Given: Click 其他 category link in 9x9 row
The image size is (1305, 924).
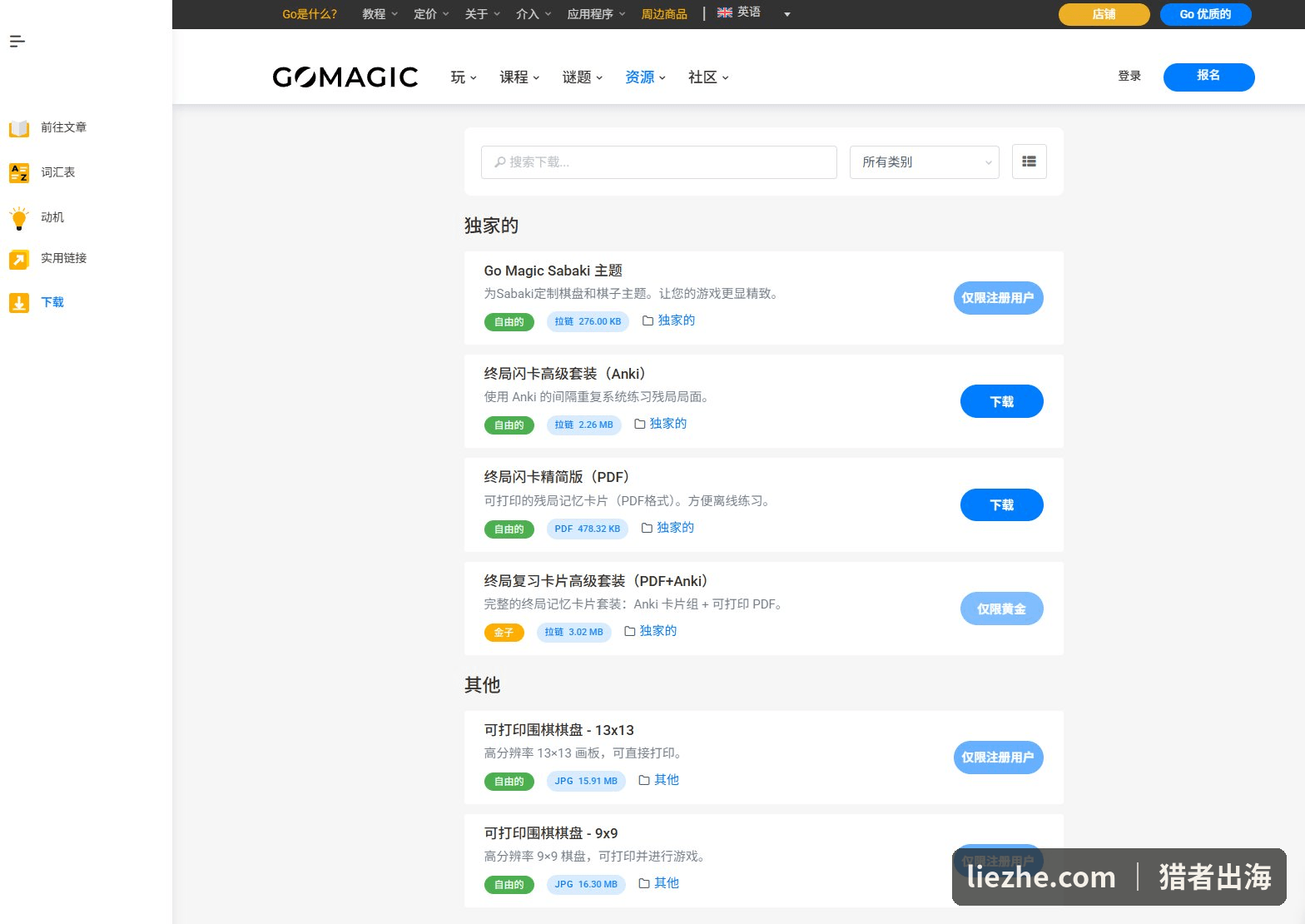Looking at the screenshot, I should pos(667,883).
